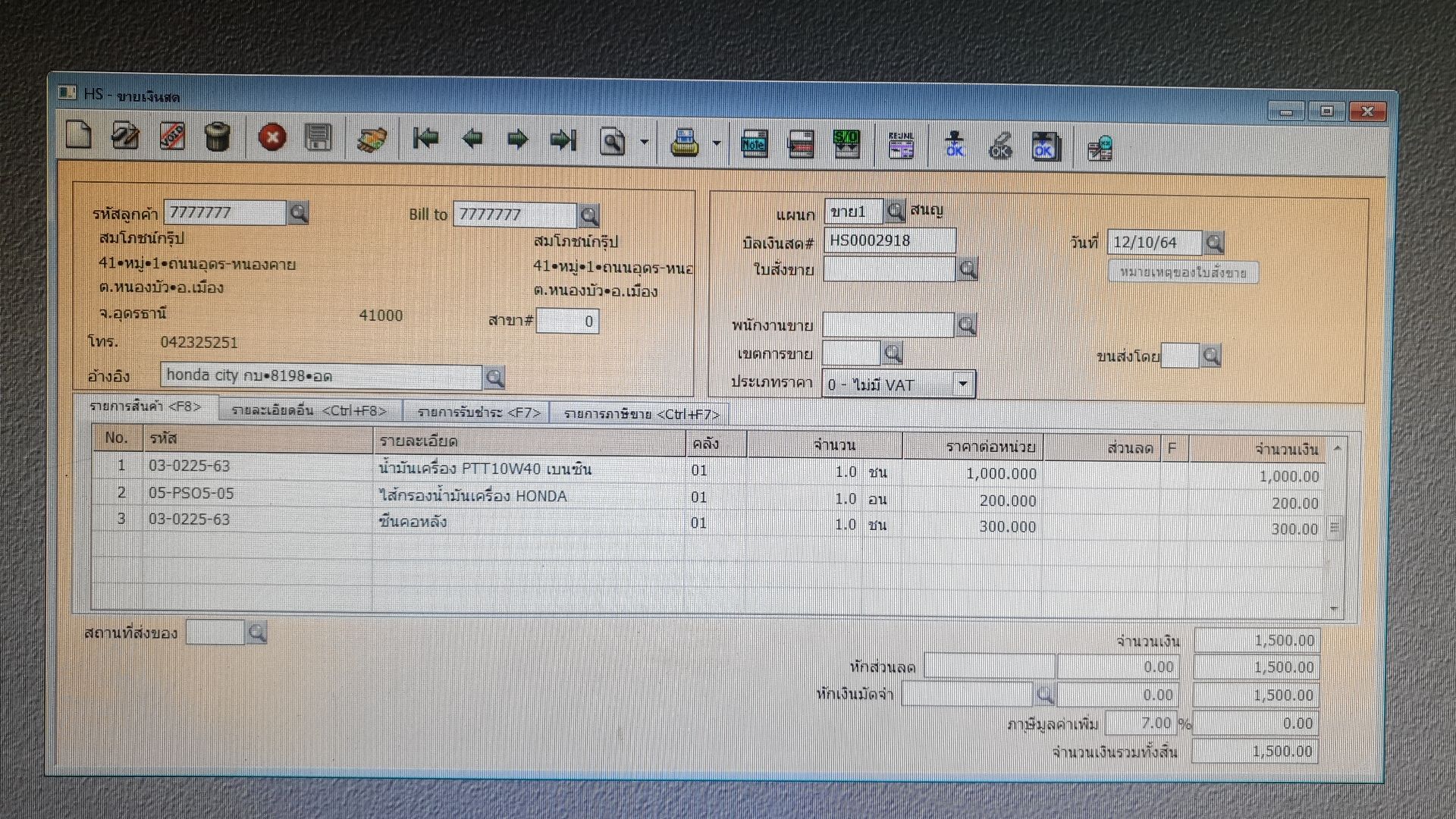Create a new blank document

(x=79, y=136)
